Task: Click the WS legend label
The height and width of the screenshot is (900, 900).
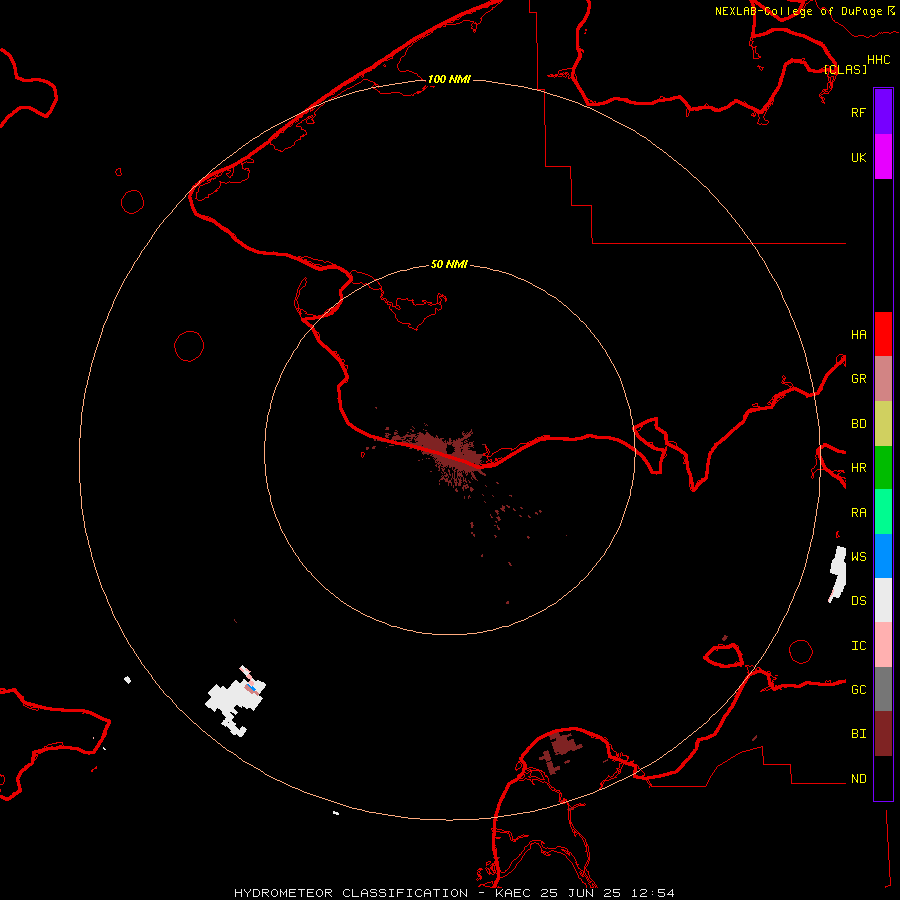Action: coord(858,556)
